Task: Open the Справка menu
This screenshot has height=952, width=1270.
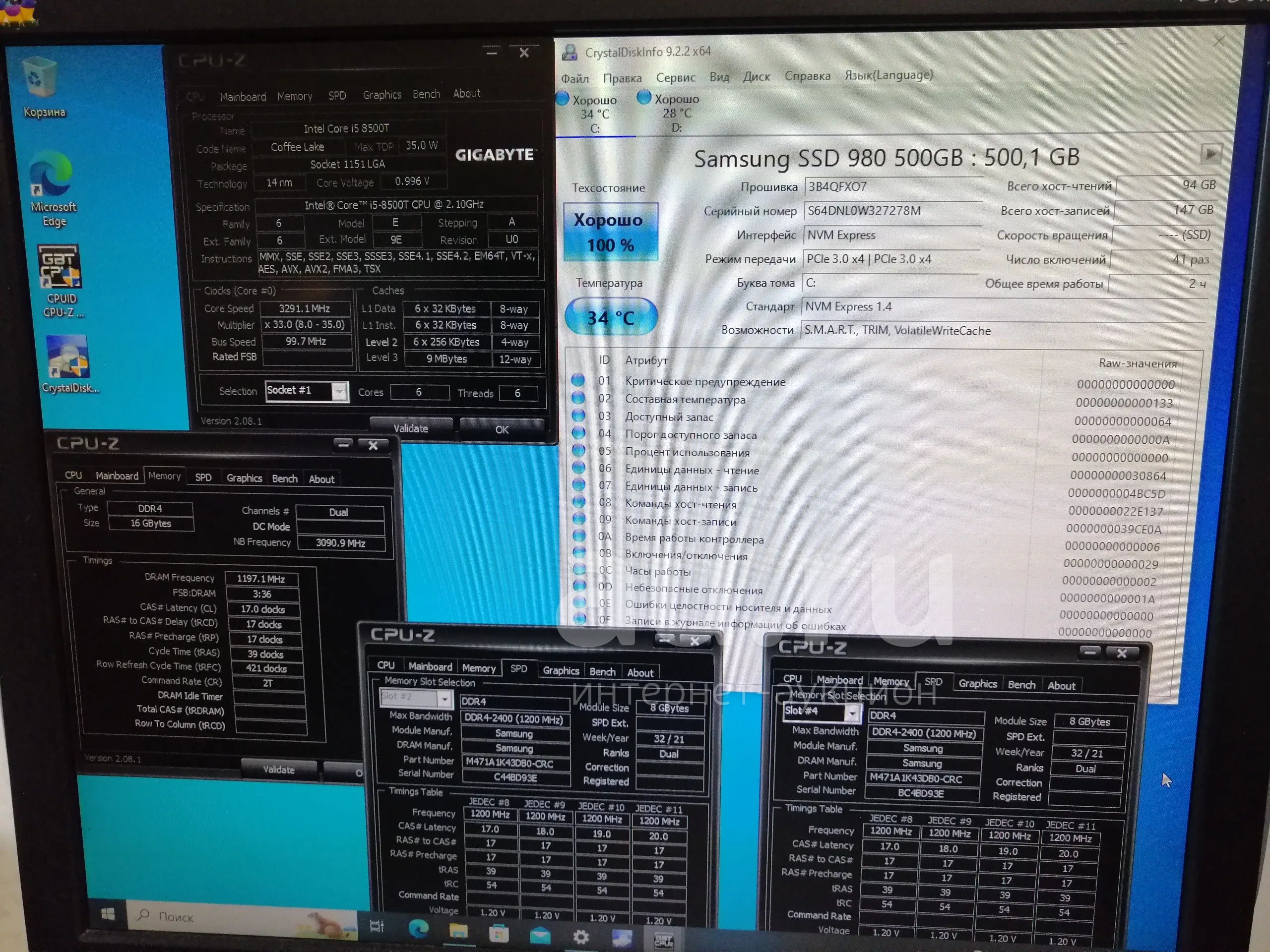Action: pyautogui.click(x=807, y=76)
